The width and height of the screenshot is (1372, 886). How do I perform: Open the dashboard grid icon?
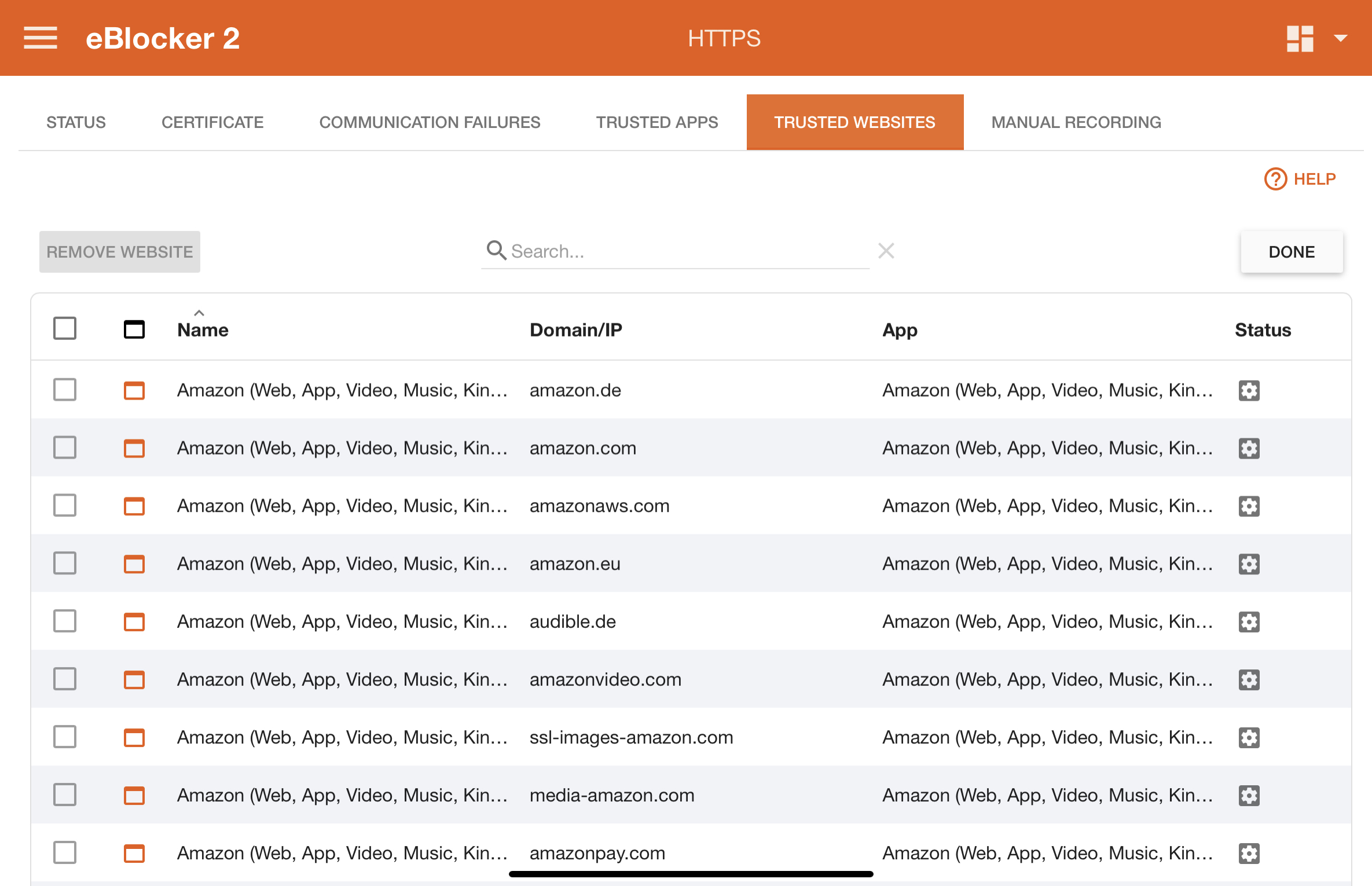pos(1300,39)
